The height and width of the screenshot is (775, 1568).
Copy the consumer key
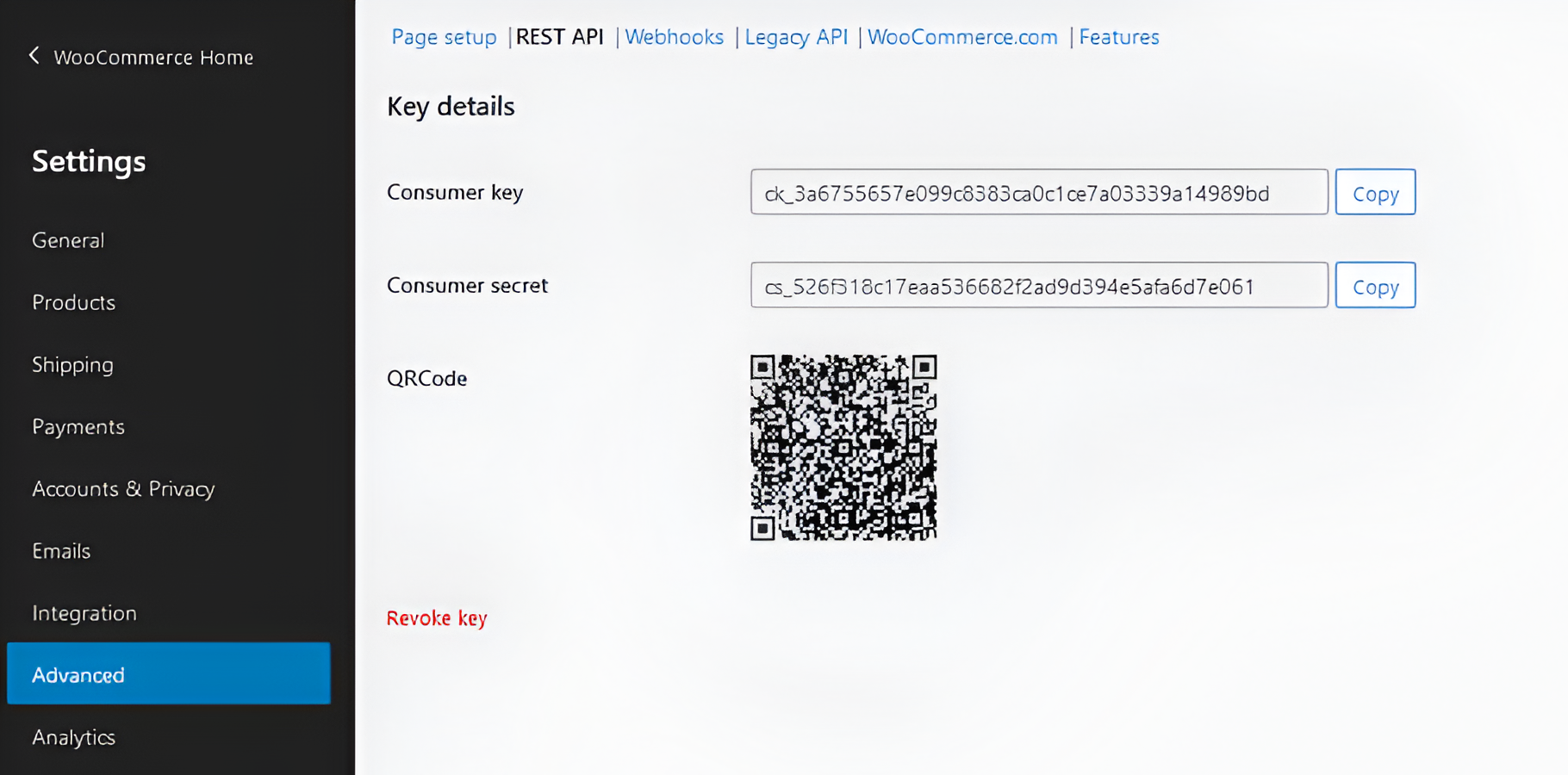(x=1375, y=193)
